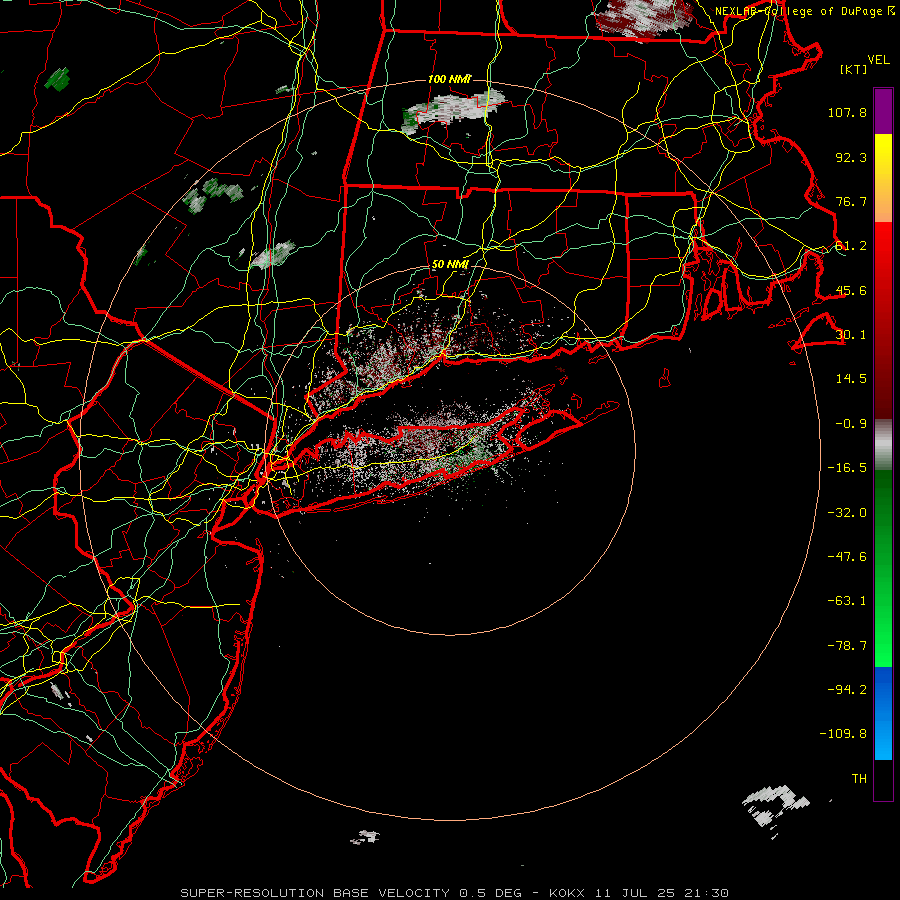This screenshot has height=900, width=900.
Task: Click the 30.1 scale value
Action: tap(851, 335)
